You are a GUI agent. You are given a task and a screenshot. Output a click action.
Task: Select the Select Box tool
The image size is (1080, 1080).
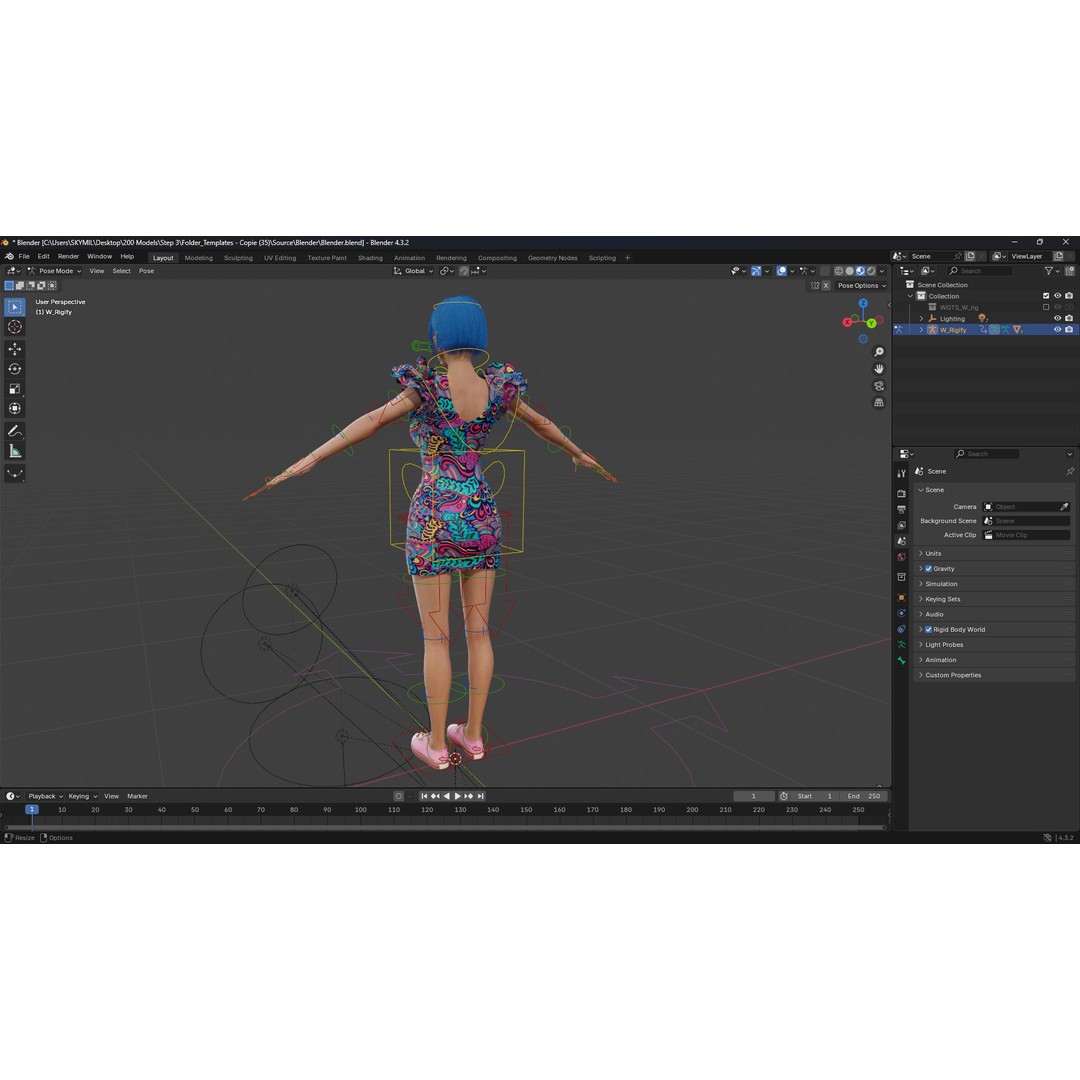pos(14,307)
